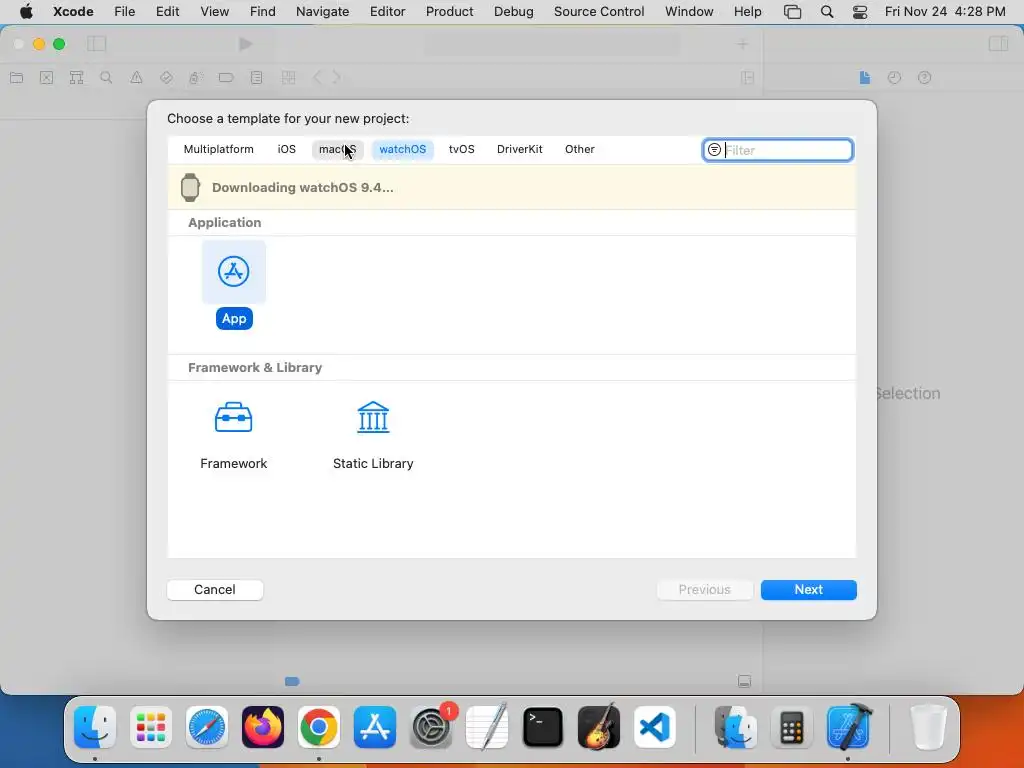Open the Product menu
Screen dimensions: 1024x768
449,11
